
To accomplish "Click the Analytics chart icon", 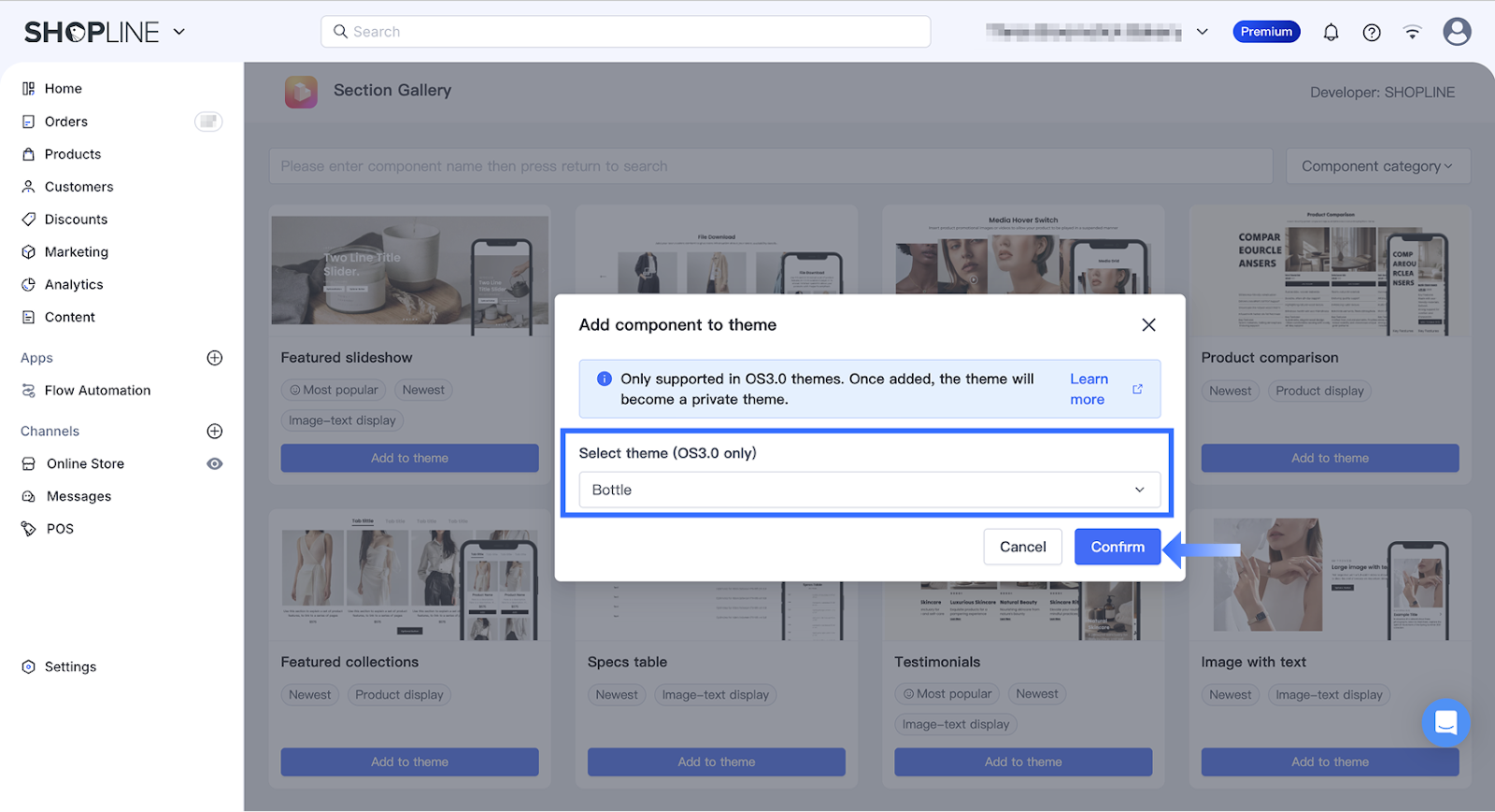I will 28,285.
